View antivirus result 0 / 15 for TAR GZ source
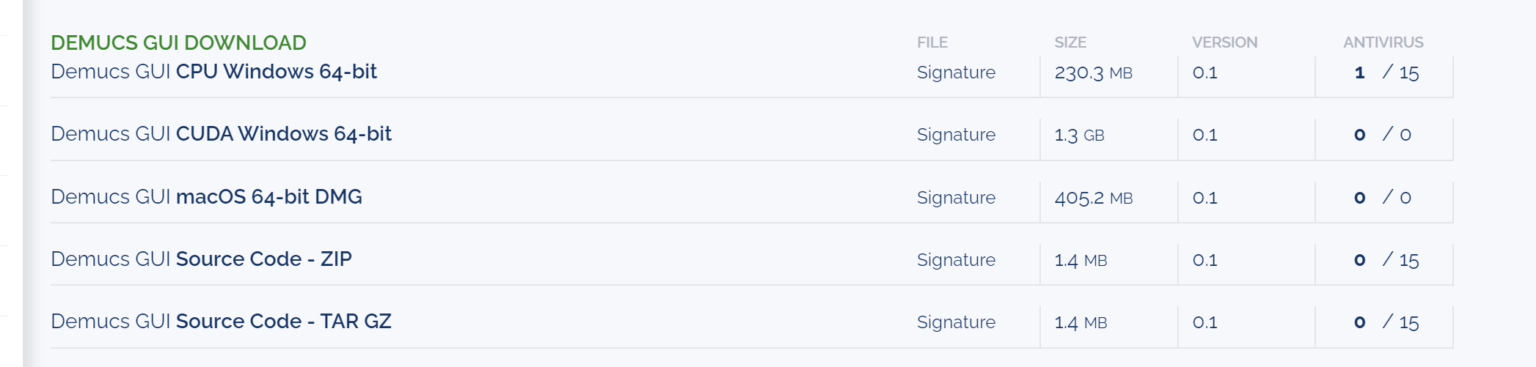Viewport: 1536px width, 367px height. click(1386, 322)
